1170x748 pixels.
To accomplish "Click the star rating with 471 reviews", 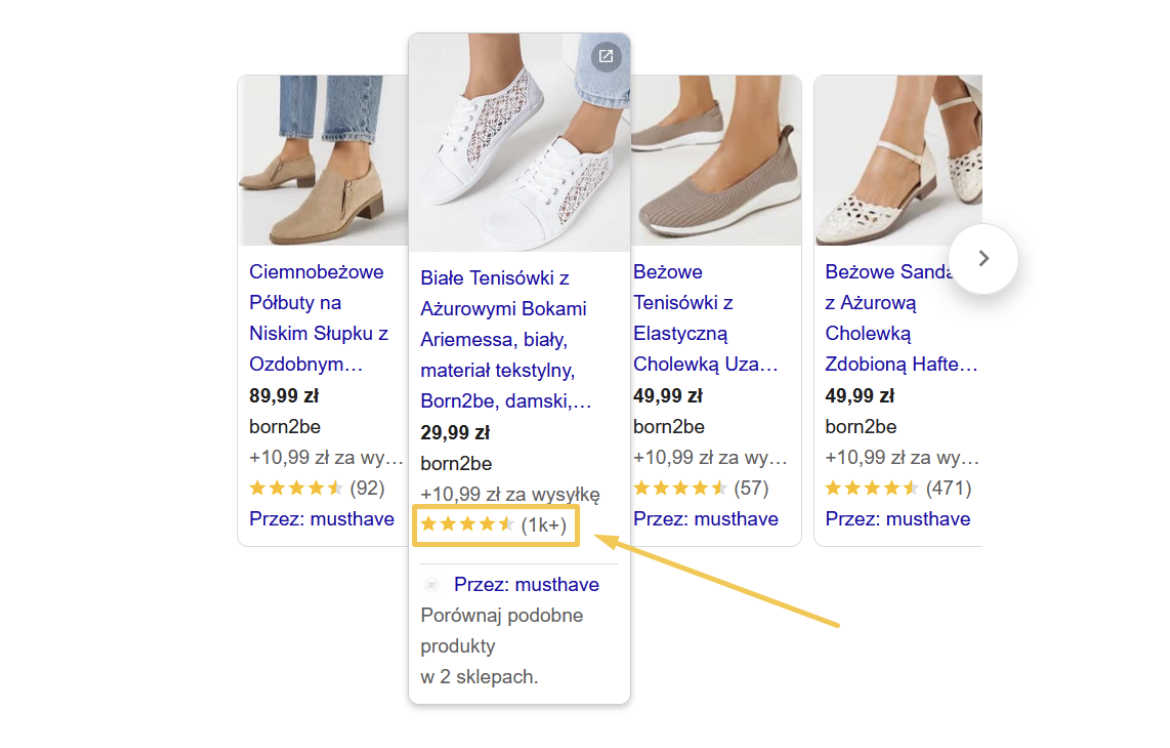I will tap(898, 488).
